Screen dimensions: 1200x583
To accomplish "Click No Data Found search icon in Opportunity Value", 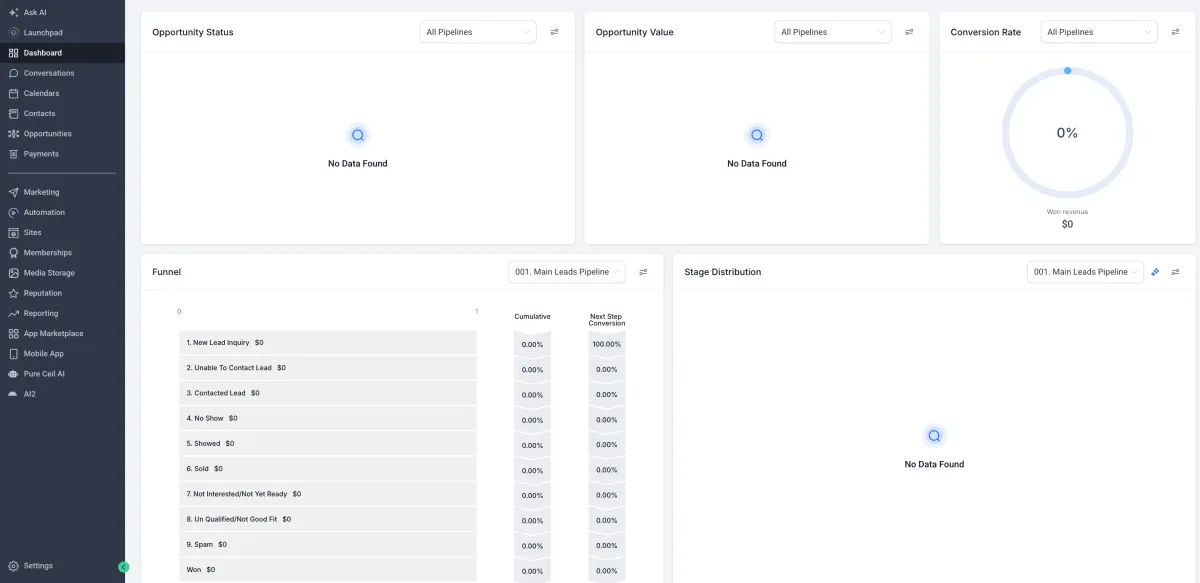I will [x=757, y=135].
